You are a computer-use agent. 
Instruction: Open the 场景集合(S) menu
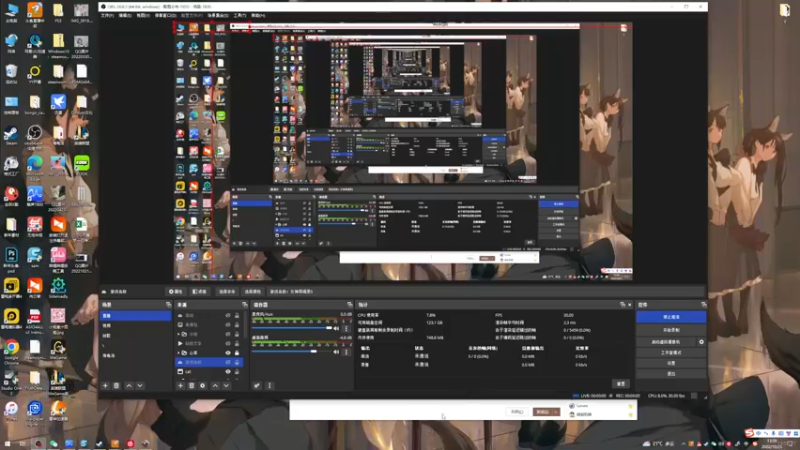coord(218,16)
